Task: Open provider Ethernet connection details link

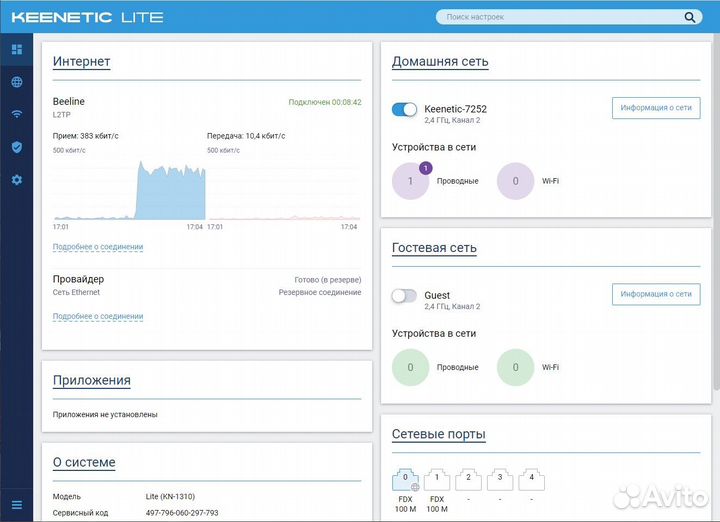Action: [x=98, y=317]
